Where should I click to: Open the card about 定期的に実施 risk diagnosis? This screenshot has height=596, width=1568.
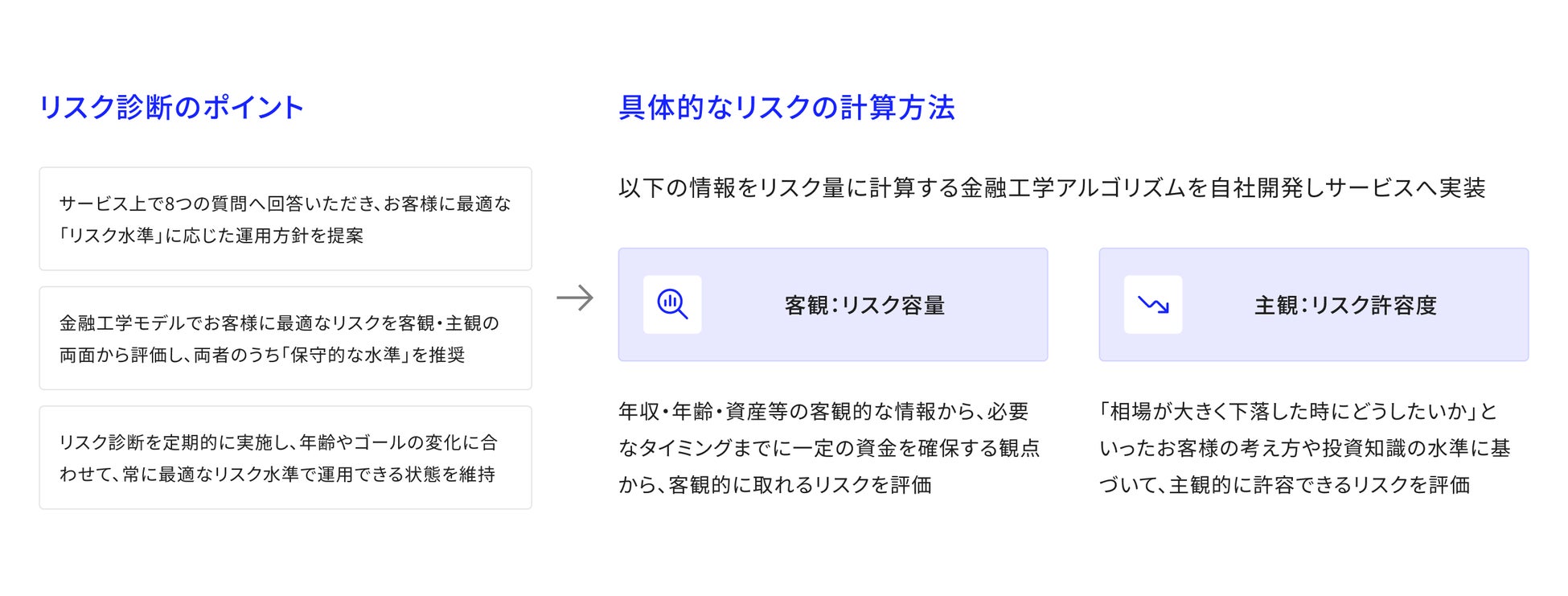285,457
